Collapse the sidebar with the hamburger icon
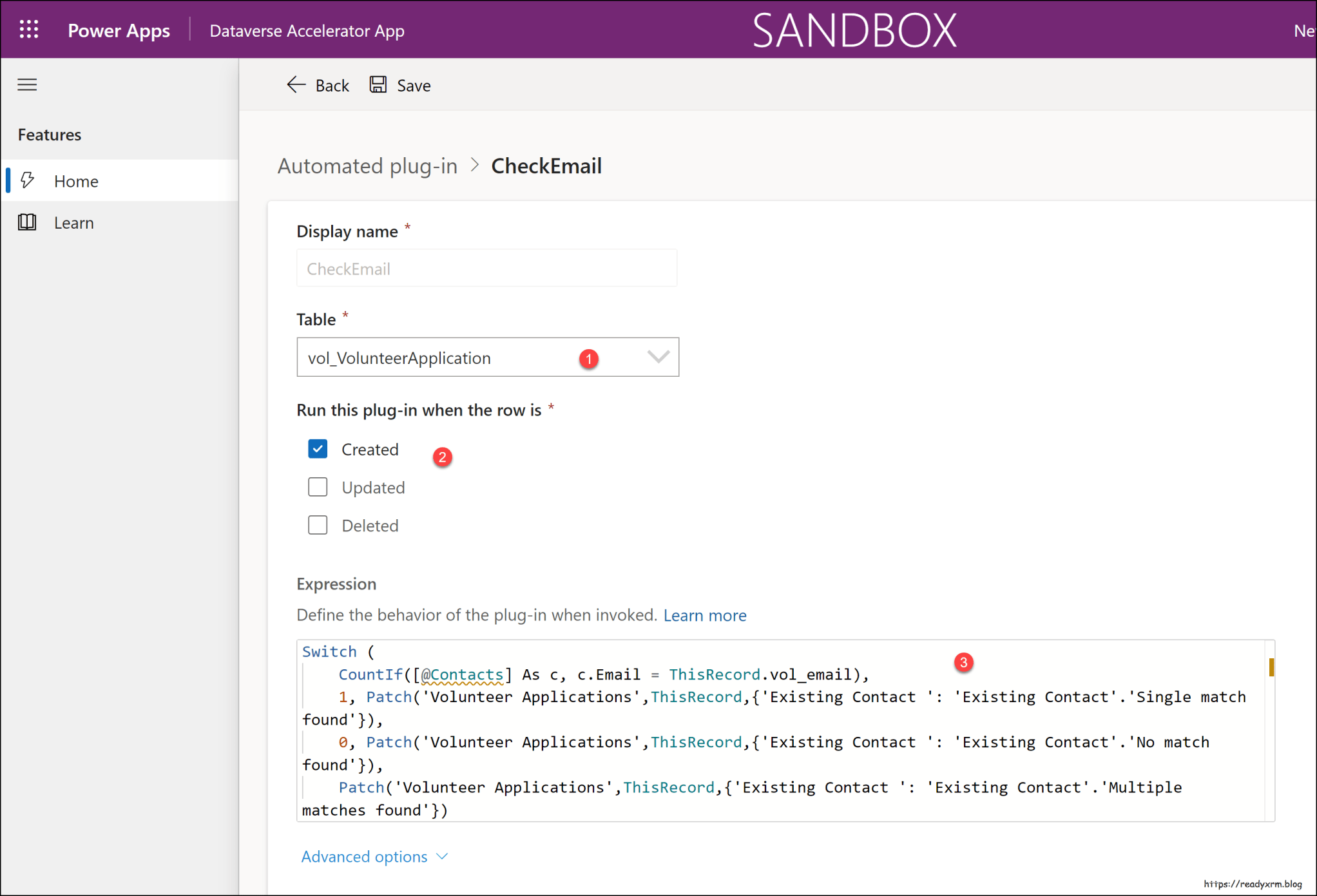Viewport: 1317px width, 896px height. pos(27,84)
